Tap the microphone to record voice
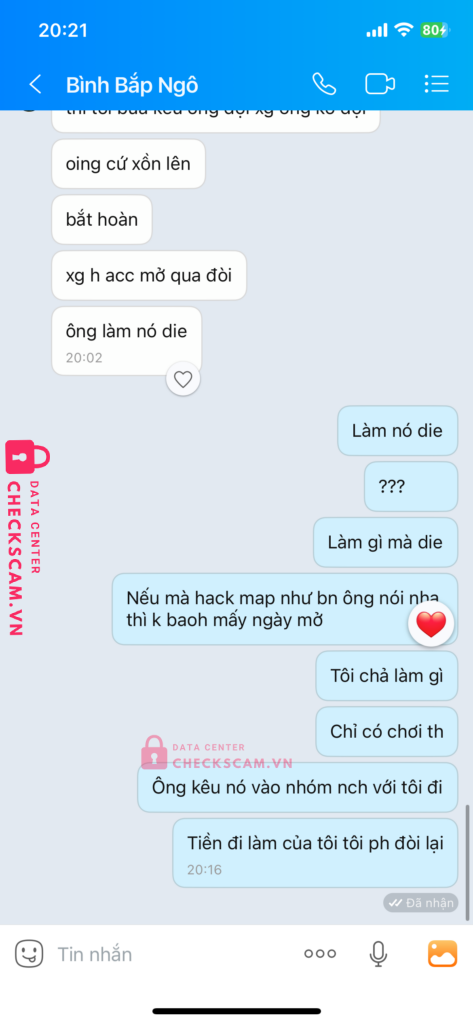This screenshot has height=1024, width=473. click(378, 954)
